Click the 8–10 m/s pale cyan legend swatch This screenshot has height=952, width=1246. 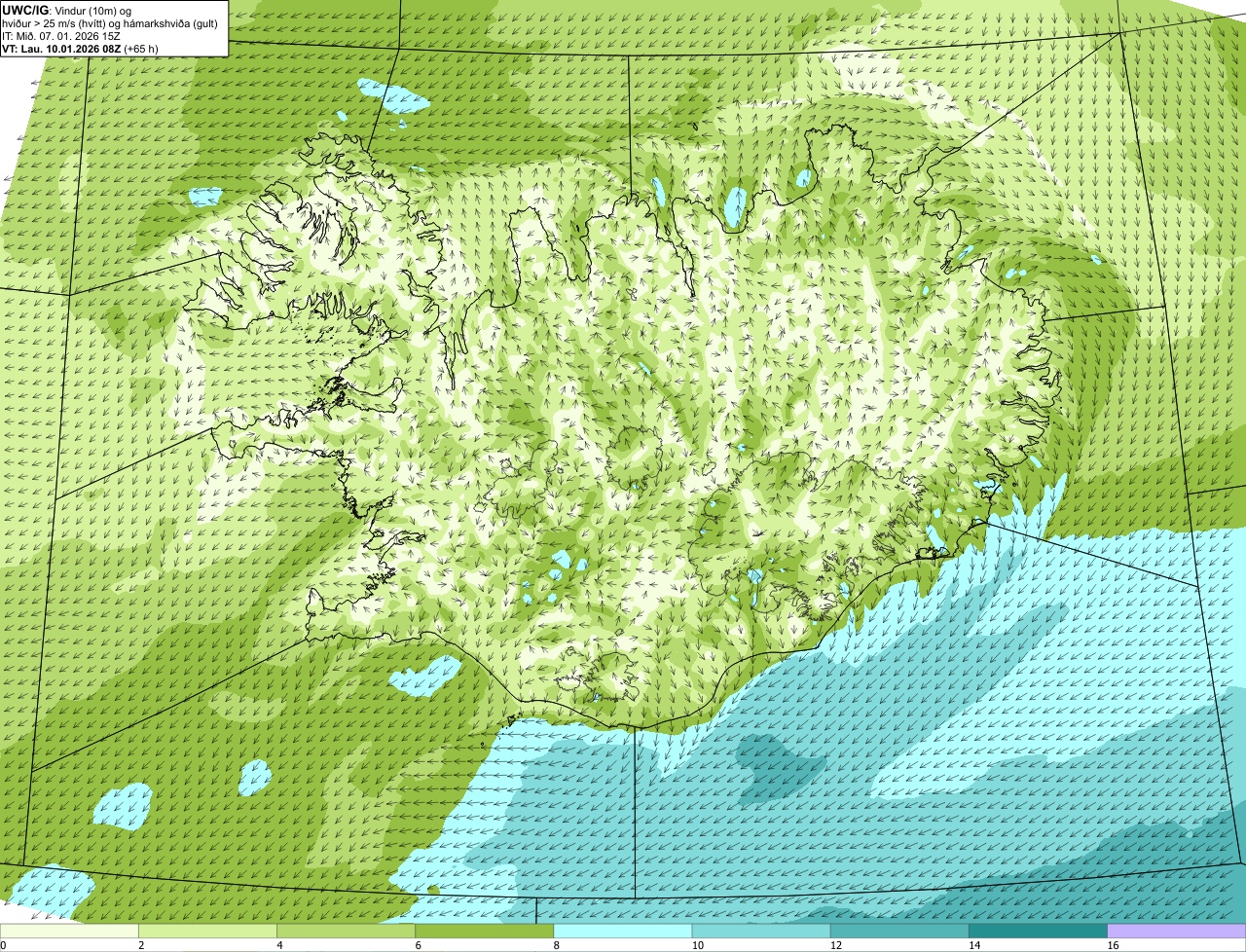(623, 931)
